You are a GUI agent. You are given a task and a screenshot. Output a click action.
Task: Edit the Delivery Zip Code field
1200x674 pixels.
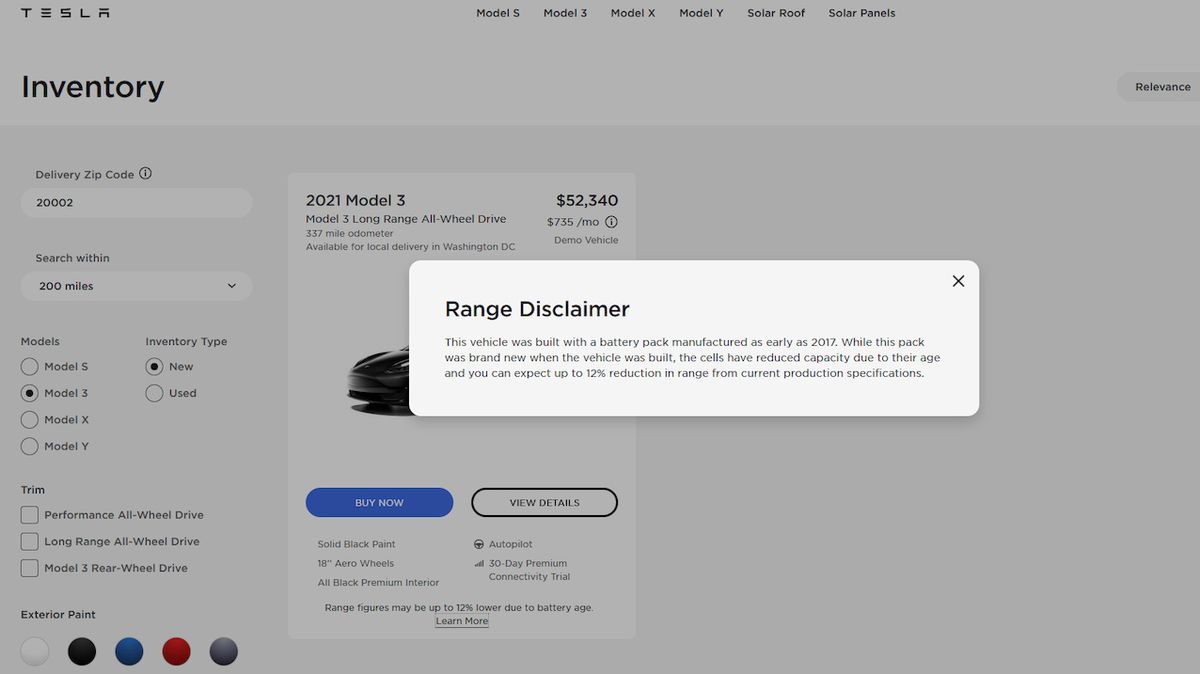(x=136, y=202)
